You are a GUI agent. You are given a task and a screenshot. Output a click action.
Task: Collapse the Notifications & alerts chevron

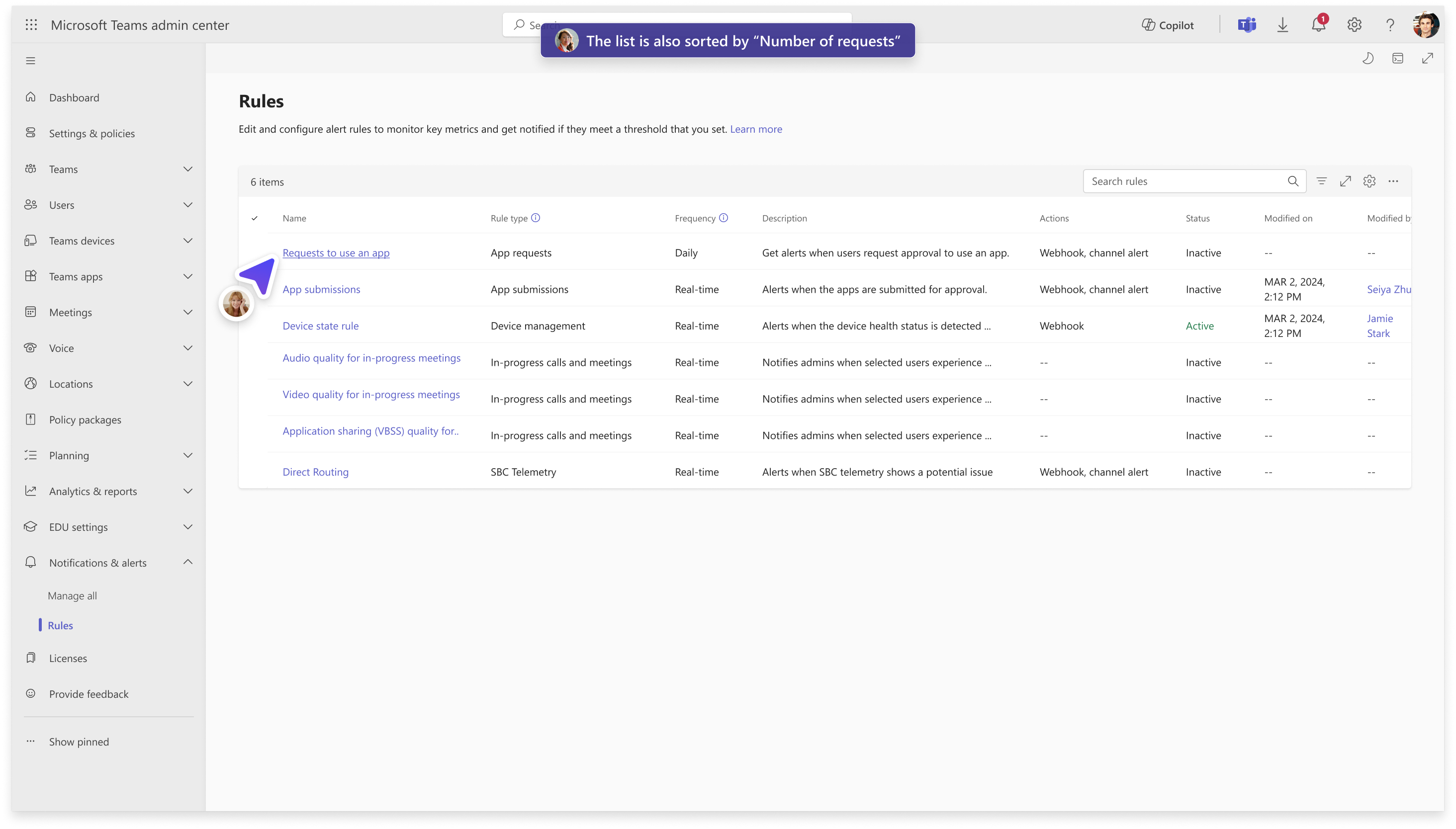188,562
